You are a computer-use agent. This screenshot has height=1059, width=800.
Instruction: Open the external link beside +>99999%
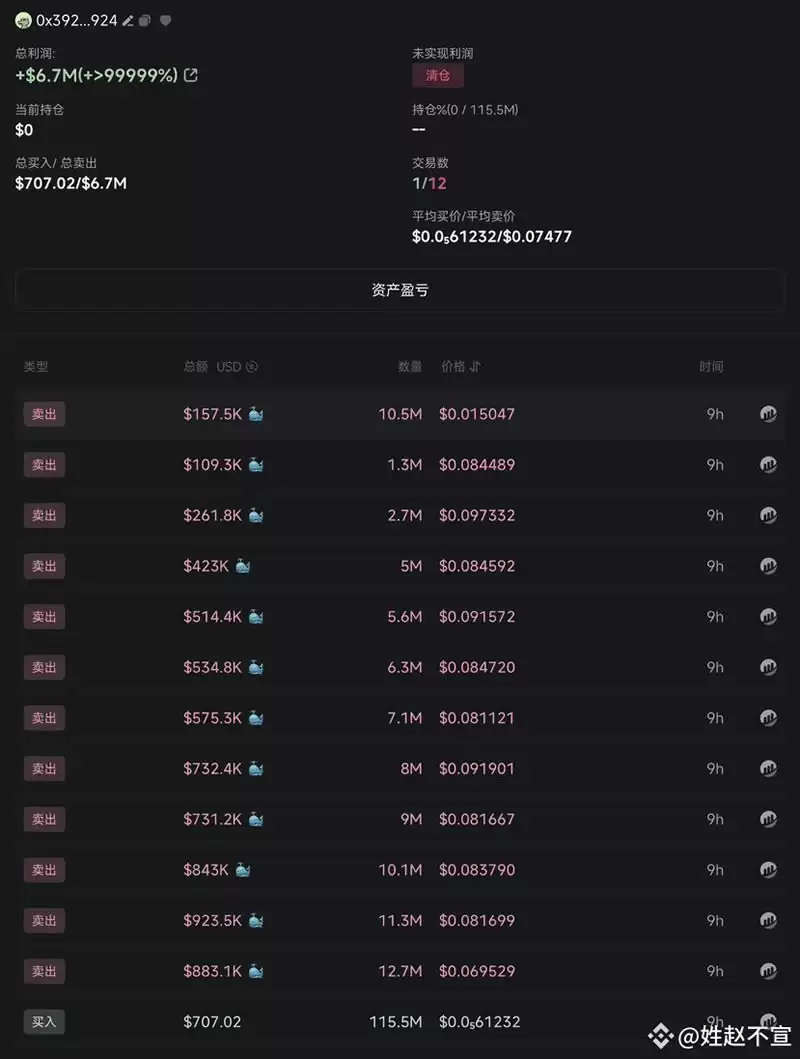click(190, 74)
